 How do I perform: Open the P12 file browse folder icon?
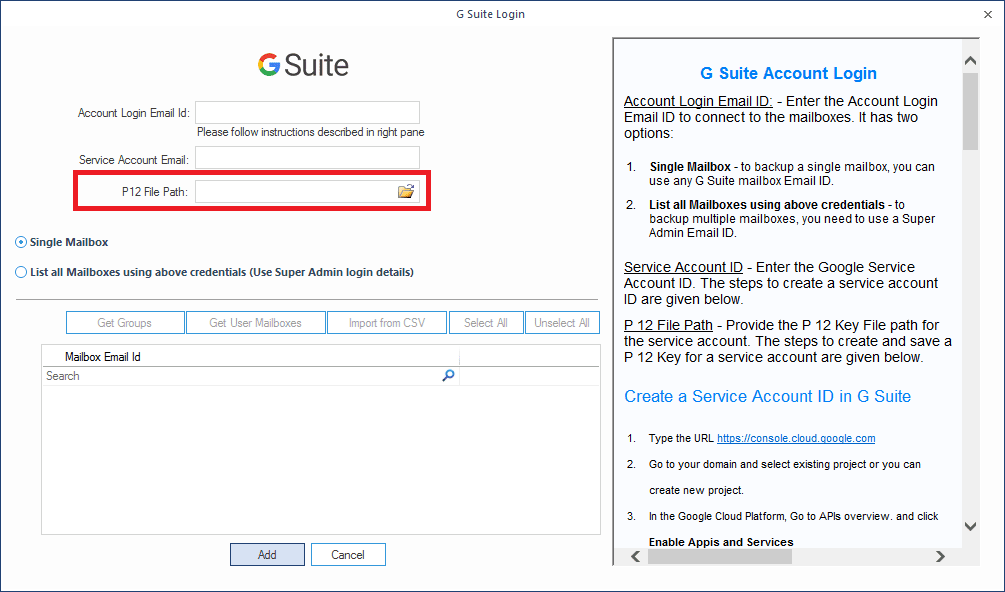(406, 191)
